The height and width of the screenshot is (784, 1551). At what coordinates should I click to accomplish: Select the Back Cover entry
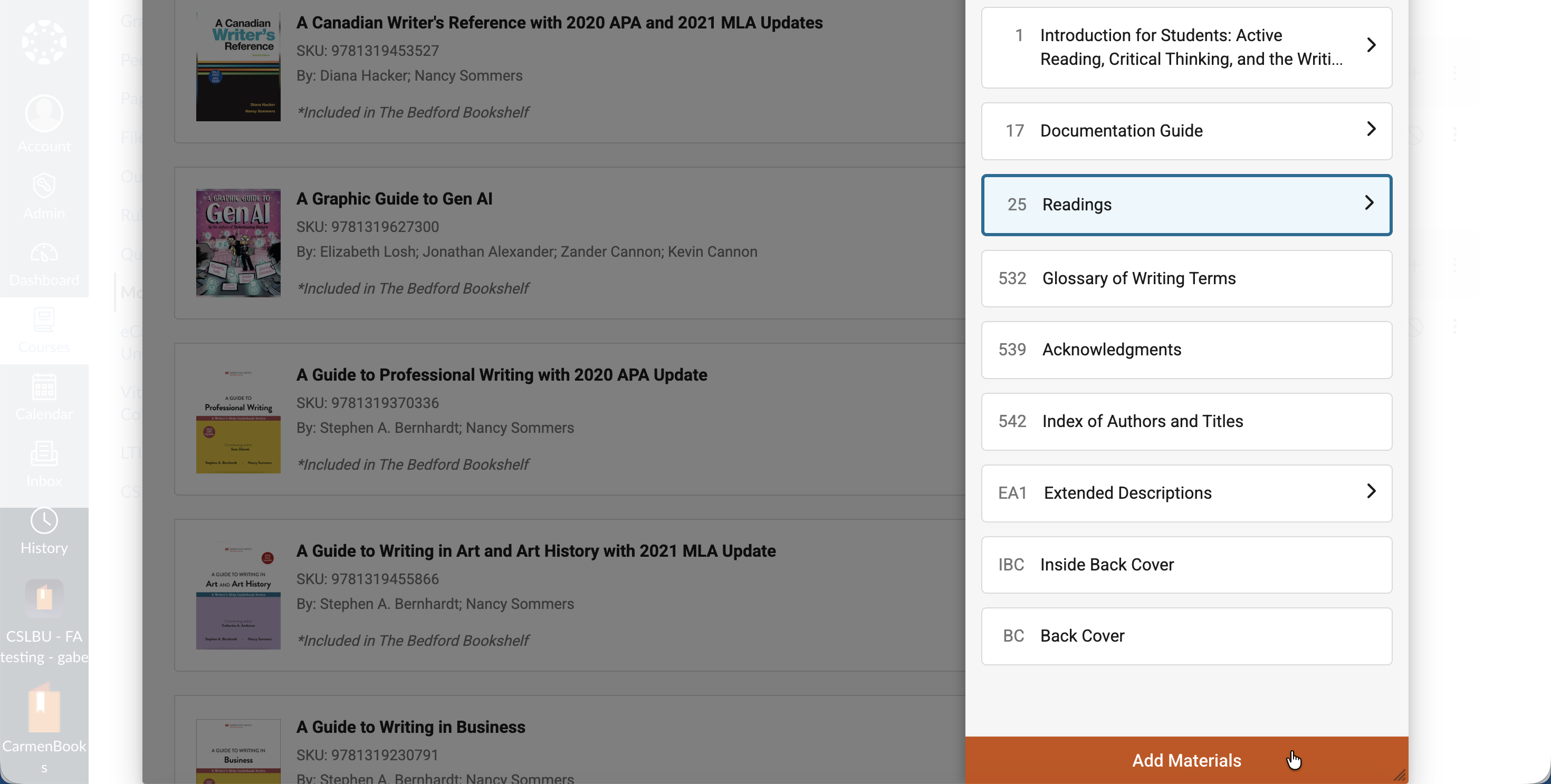[x=1186, y=636]
